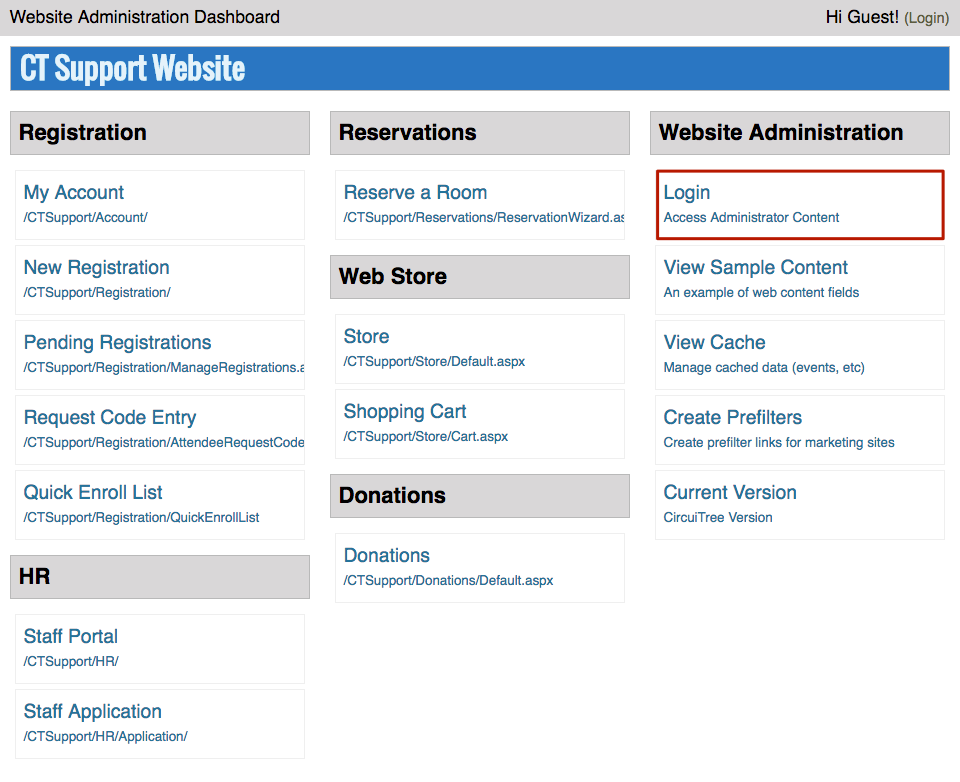Open the Staff Application page
This screenshot has height=782, width=960.
(92, 711)
